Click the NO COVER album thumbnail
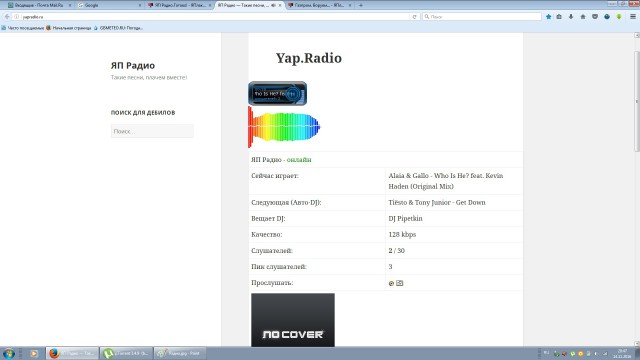Screen dimensions: 640x360 click(x=293, y=320)
